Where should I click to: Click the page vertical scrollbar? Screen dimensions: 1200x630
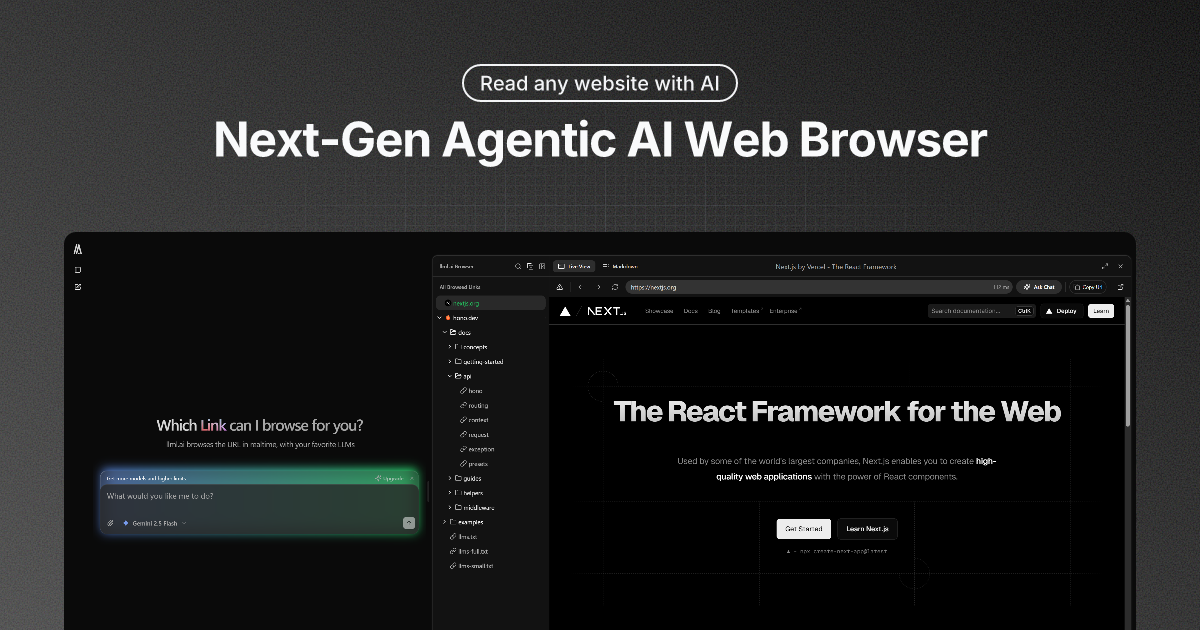pos(1128,365)
